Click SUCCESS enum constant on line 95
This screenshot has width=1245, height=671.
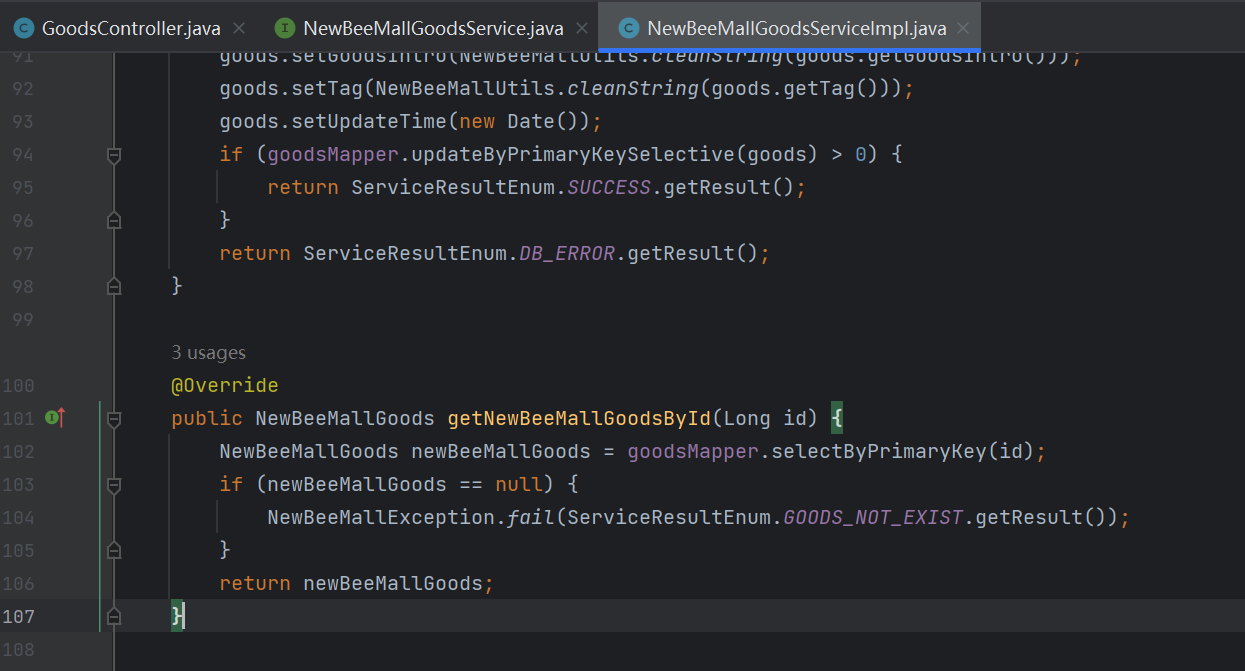pos(609,187)
